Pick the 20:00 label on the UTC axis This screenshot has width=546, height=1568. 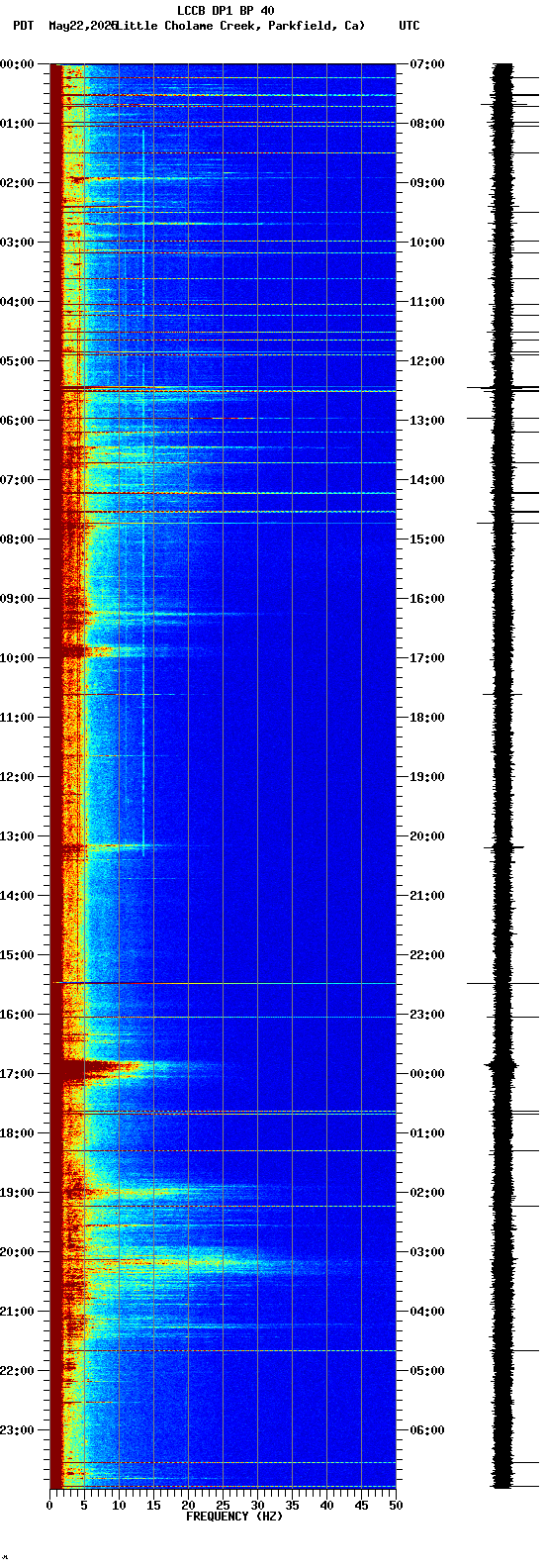pyautogui.click(x=427, y=836)
